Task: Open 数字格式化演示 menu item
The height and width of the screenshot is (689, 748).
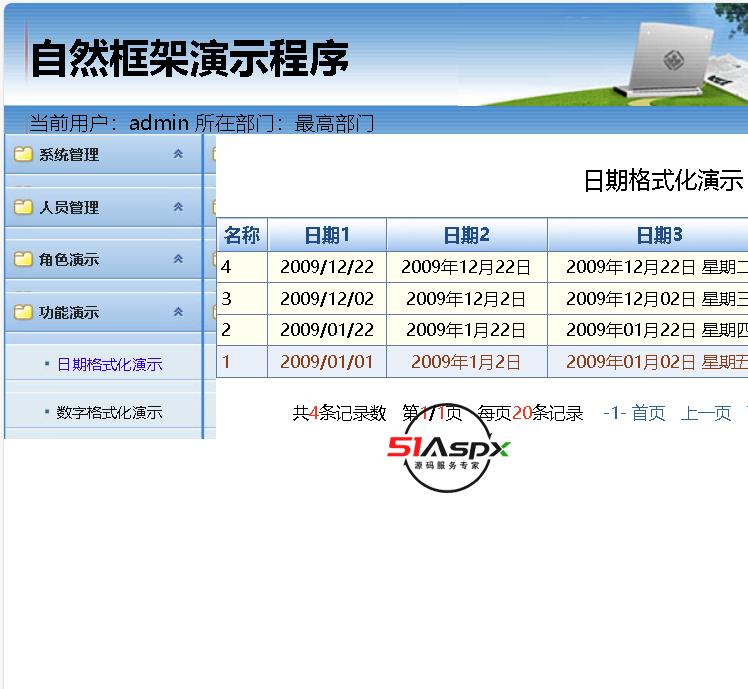Action: 109,412
